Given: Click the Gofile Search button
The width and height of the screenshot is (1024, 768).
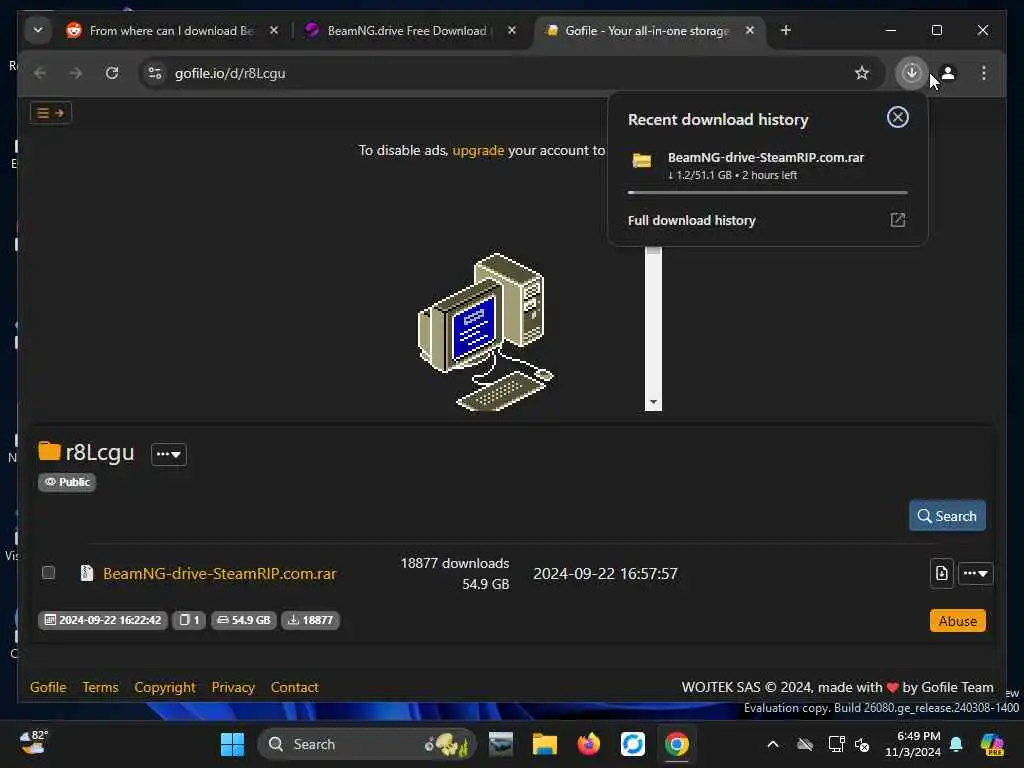Looking at the screenshot, I should click(947, 516).
